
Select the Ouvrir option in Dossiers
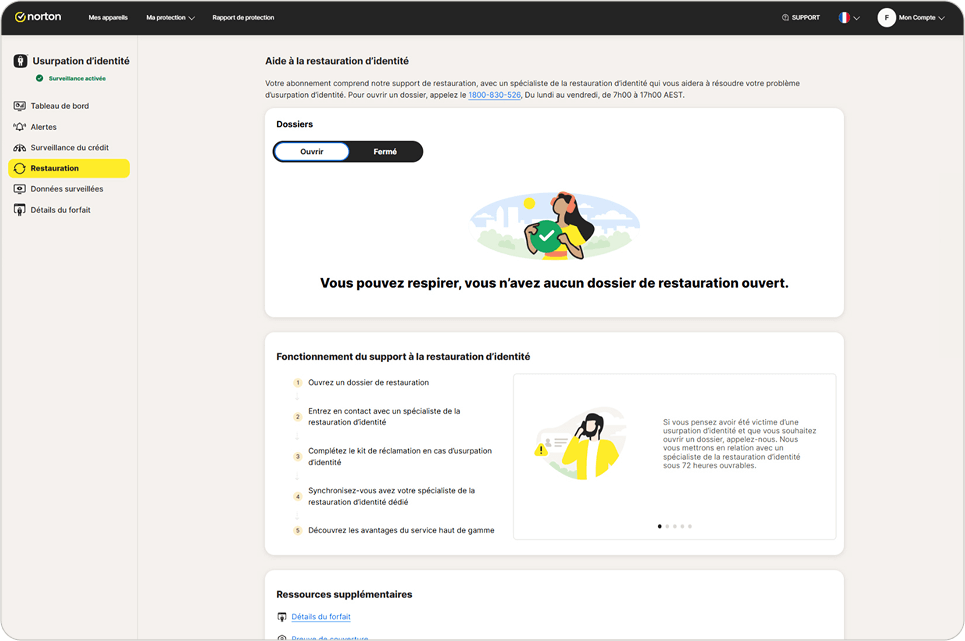coord(312,152)
